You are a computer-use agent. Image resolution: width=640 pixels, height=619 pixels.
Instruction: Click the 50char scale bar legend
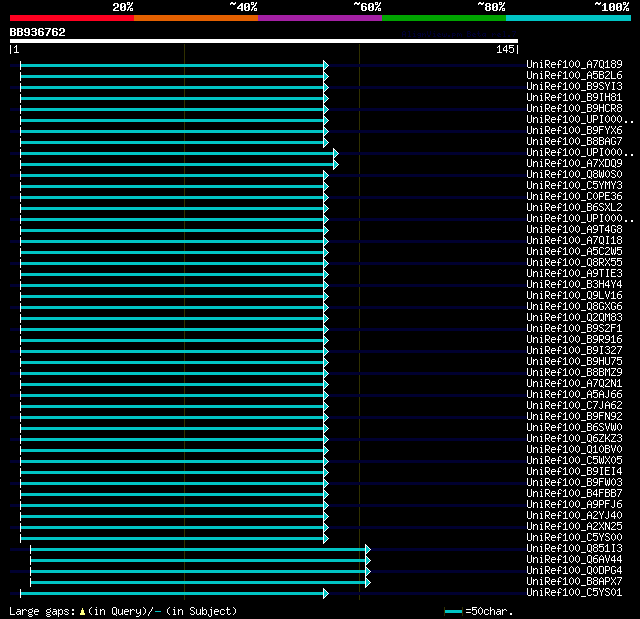point(453,611)
